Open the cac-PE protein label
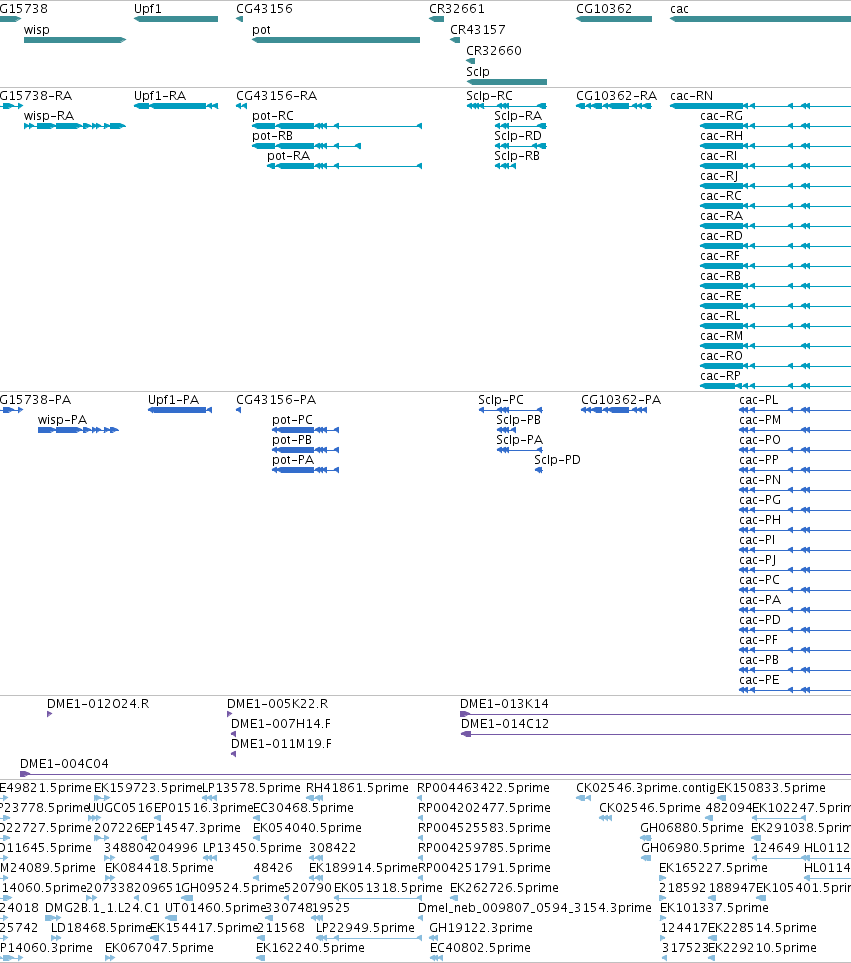The width and height of the screenshot is (851, 963). pyautogui.click(x=759, y=679)
